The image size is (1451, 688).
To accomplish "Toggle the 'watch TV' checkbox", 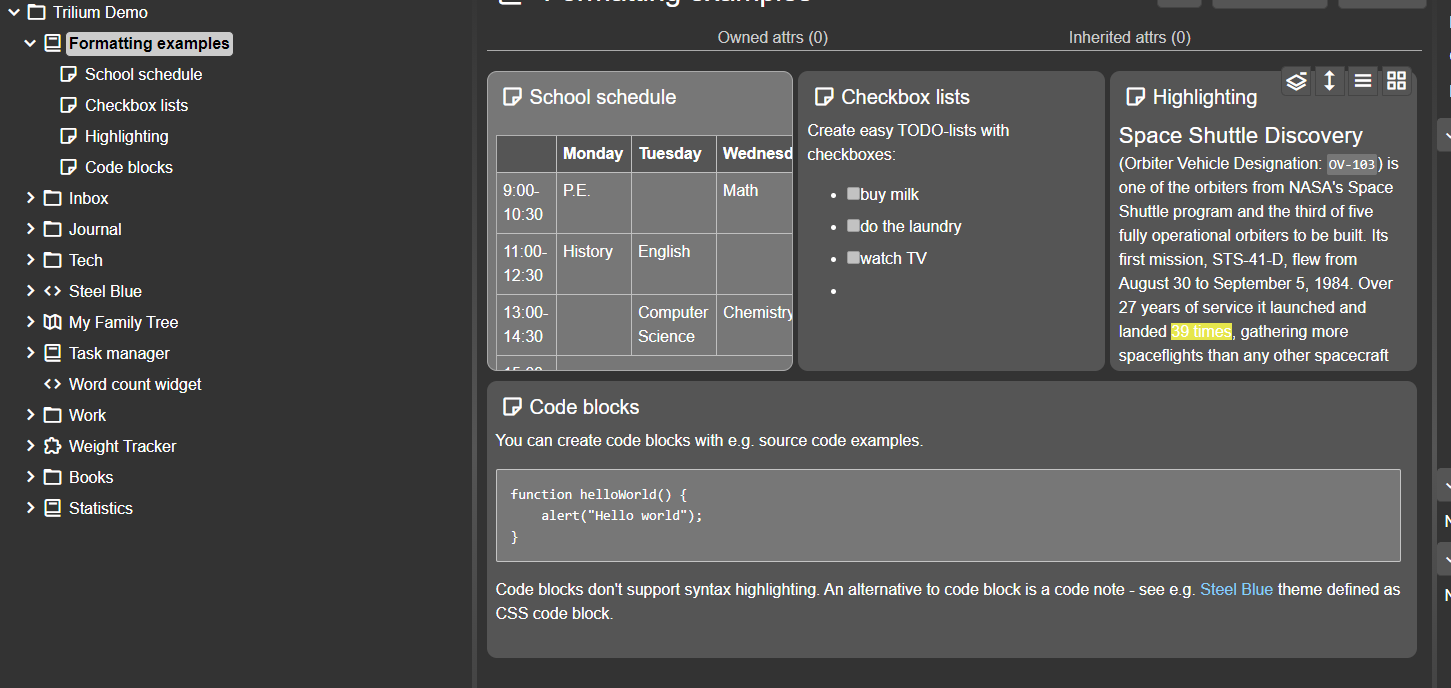I will pyautogui.click(x=853, y=258).
